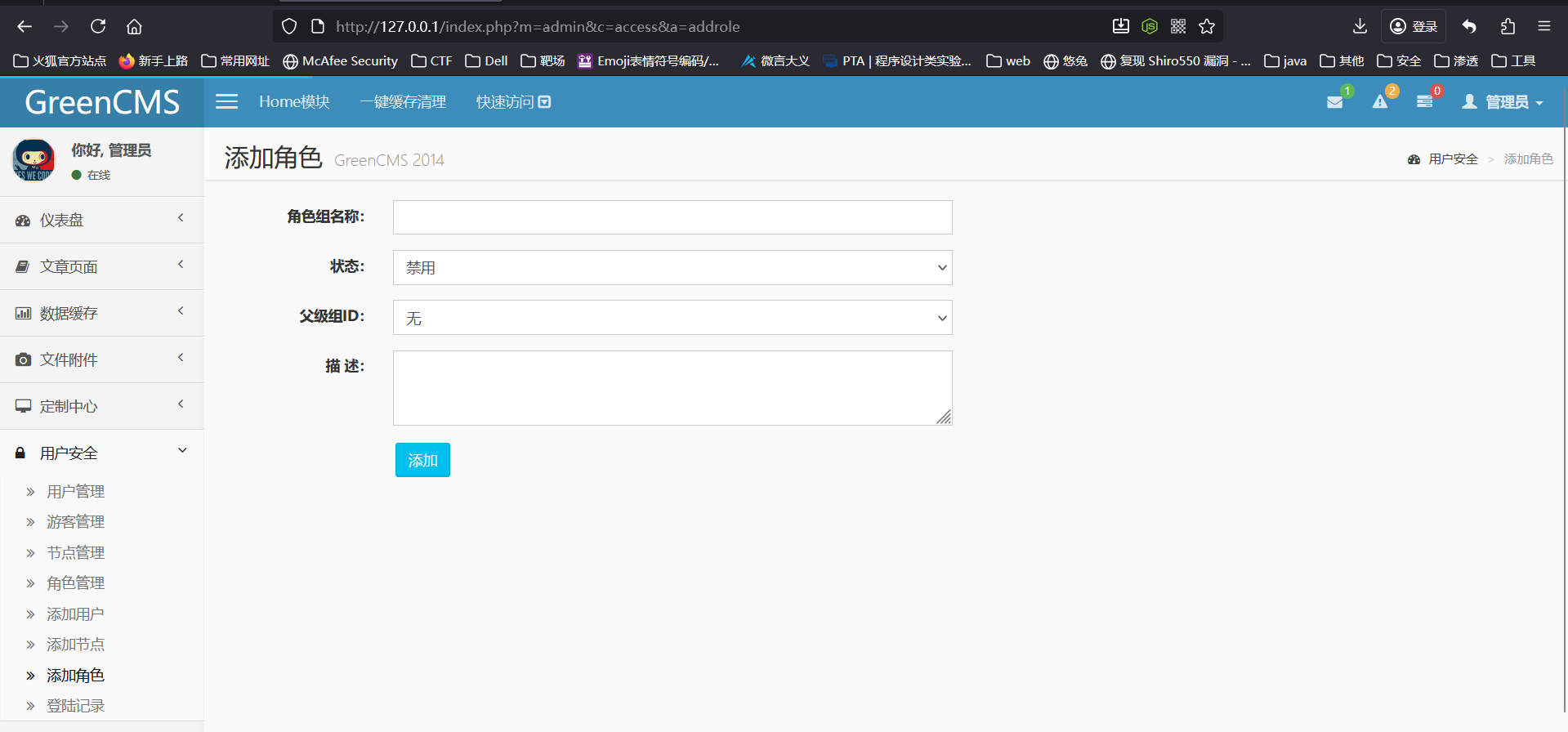
Task: Open the 管理员 user dropdown menu
Action: pos(1503,102)
